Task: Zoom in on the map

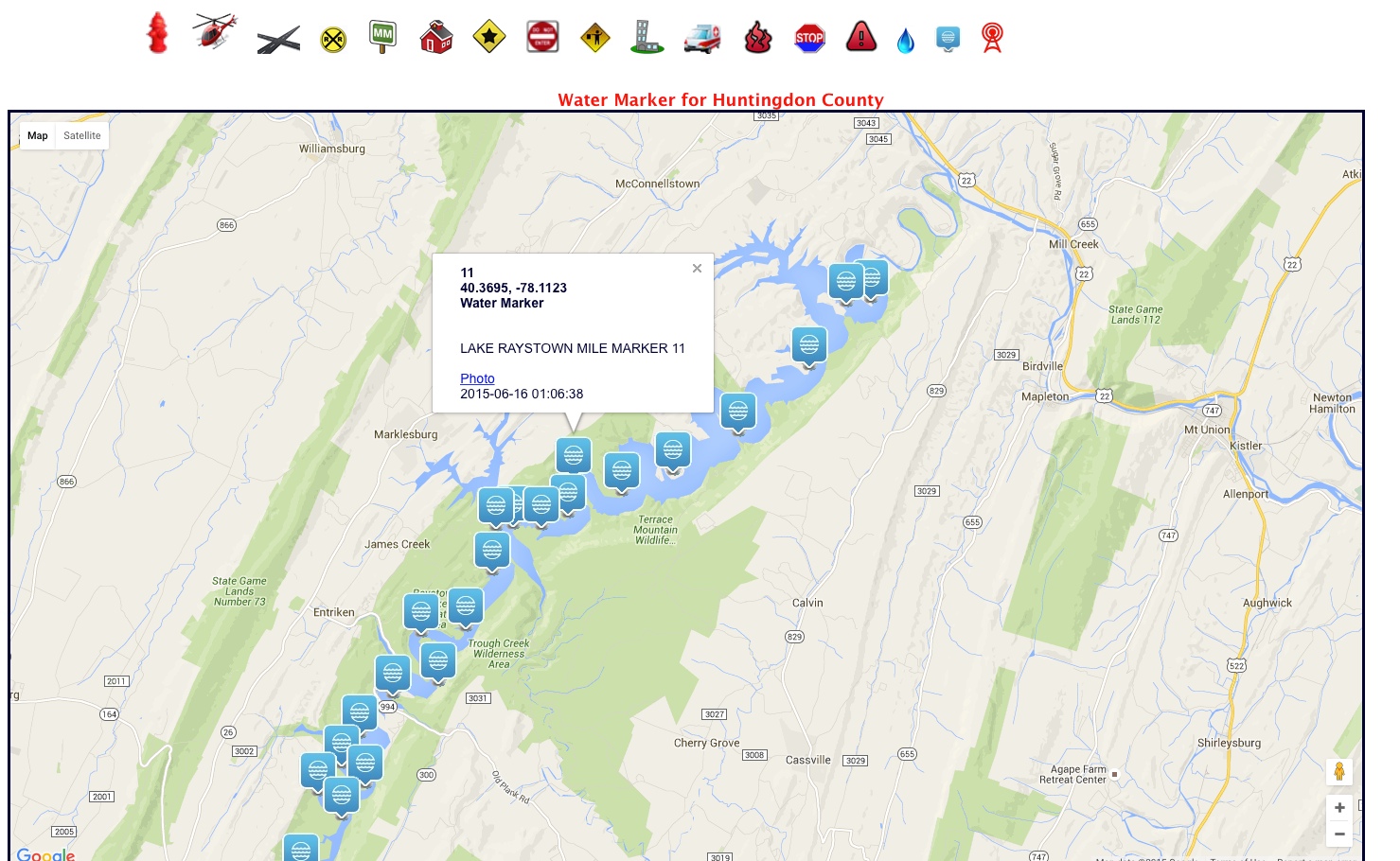Action: click(x=1339, y=807)
